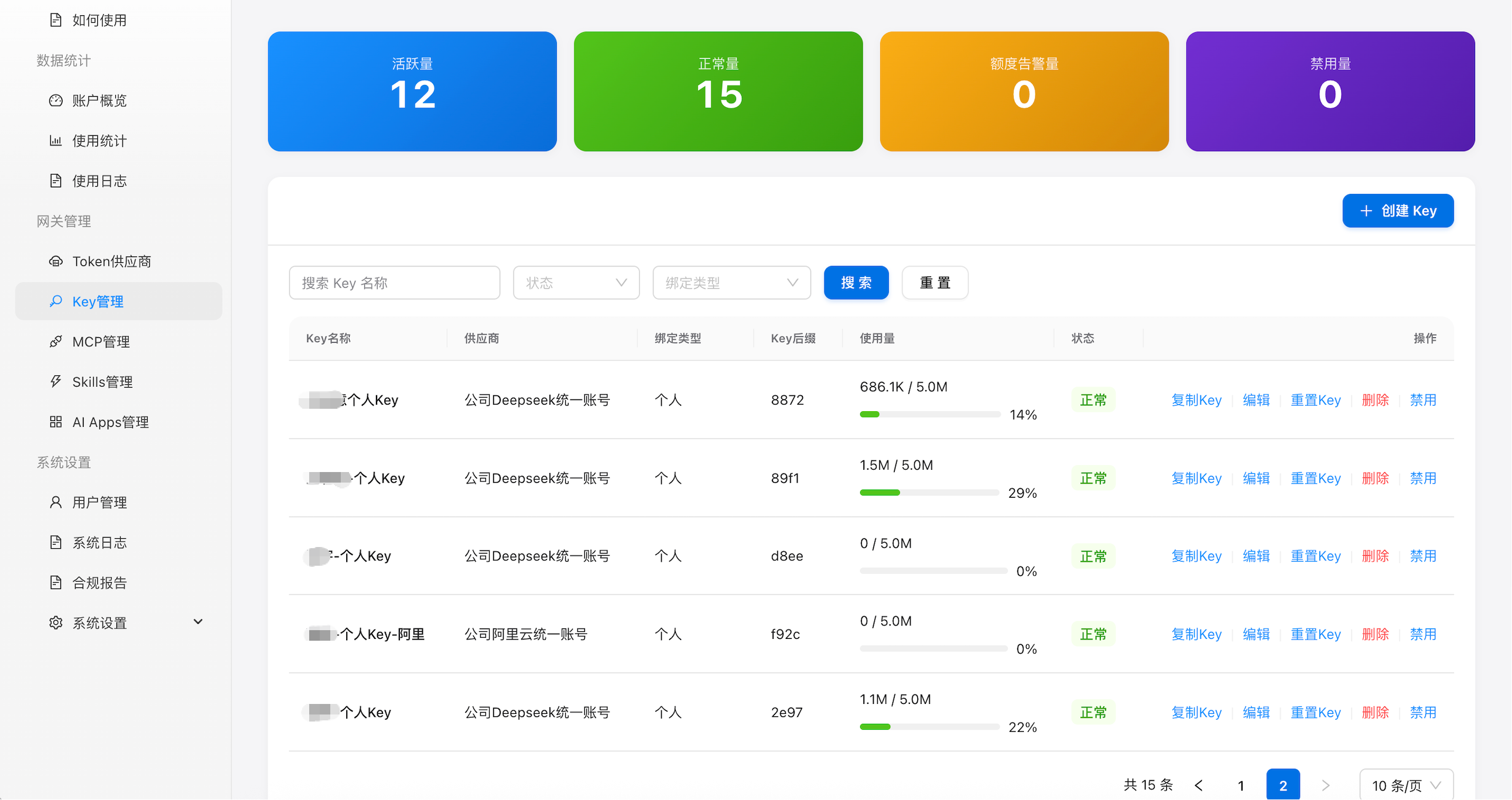Go to Token供应商 management
The image size is (1512, 800).
[x=118, y=261]
